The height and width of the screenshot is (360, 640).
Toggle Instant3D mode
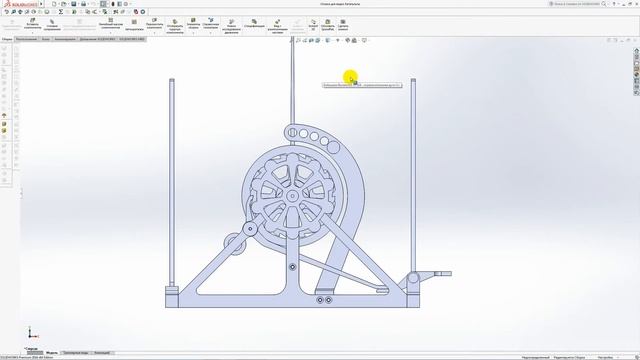tap(313, 24)
